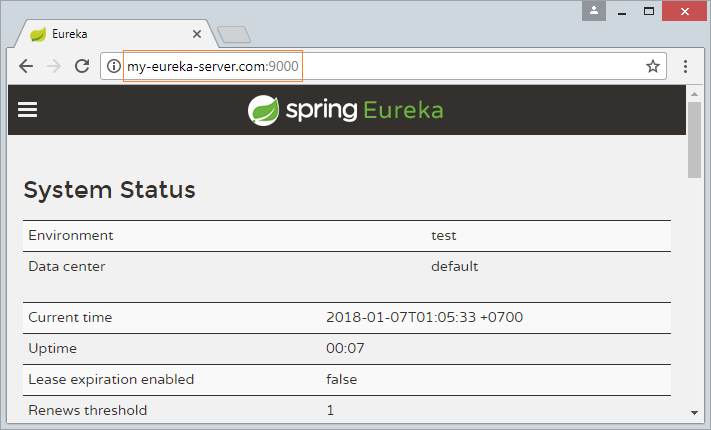Click the Spring Eureka leaf logo
Screen dimensions: 711x430
263,110
